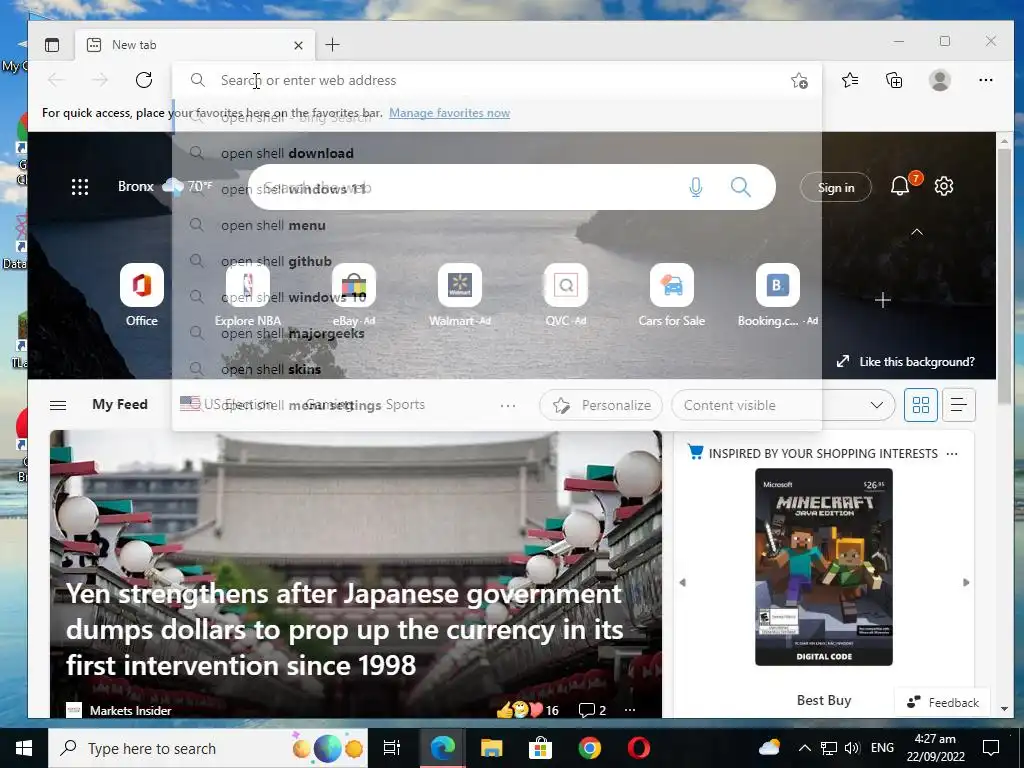Open a new tab with plus button

332,44
